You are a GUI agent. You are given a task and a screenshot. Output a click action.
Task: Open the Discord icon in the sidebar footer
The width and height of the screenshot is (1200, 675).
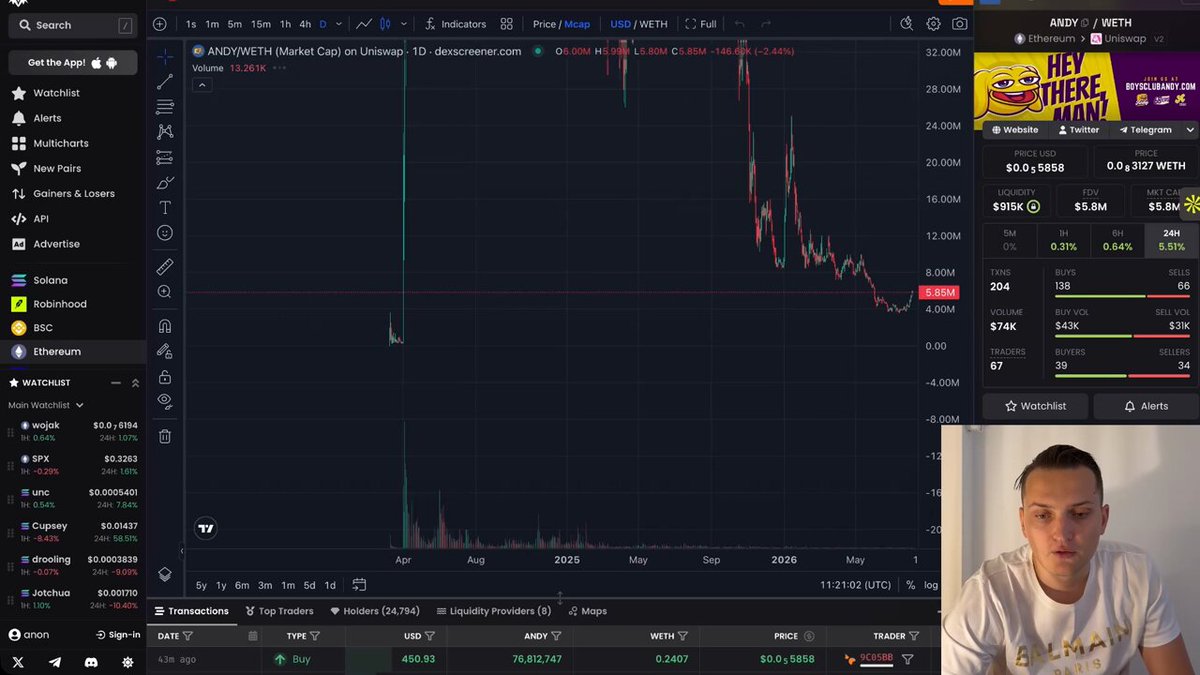(91, 662)
